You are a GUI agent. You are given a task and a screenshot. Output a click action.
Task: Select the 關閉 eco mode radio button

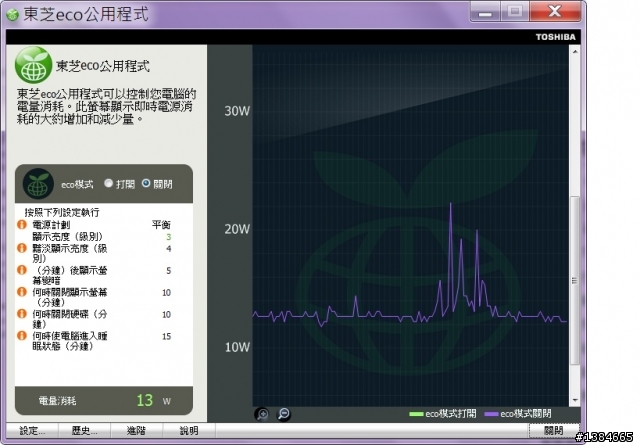[146, 183]
